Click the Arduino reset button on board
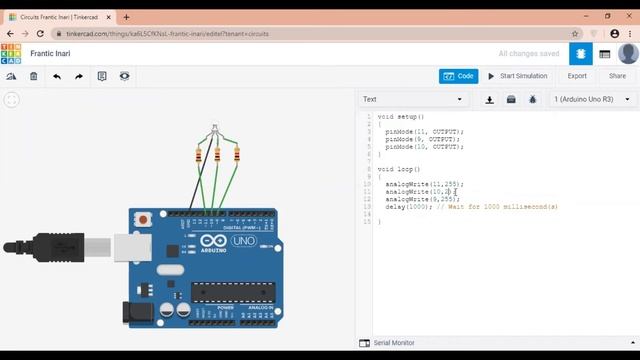640x360 pixels. pos(143,220)
